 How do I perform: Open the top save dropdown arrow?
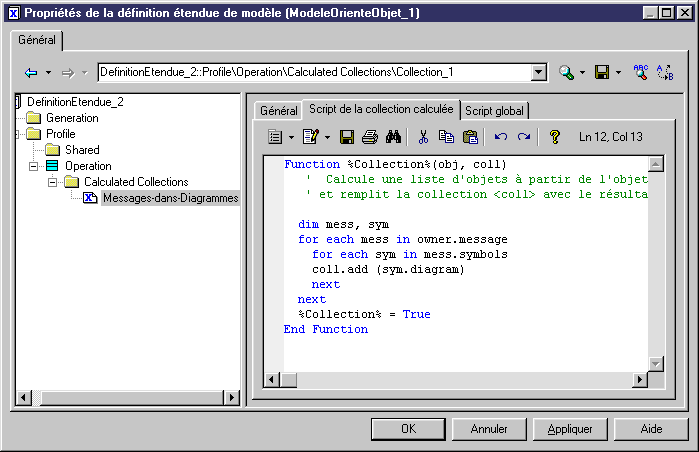point(618,73)
